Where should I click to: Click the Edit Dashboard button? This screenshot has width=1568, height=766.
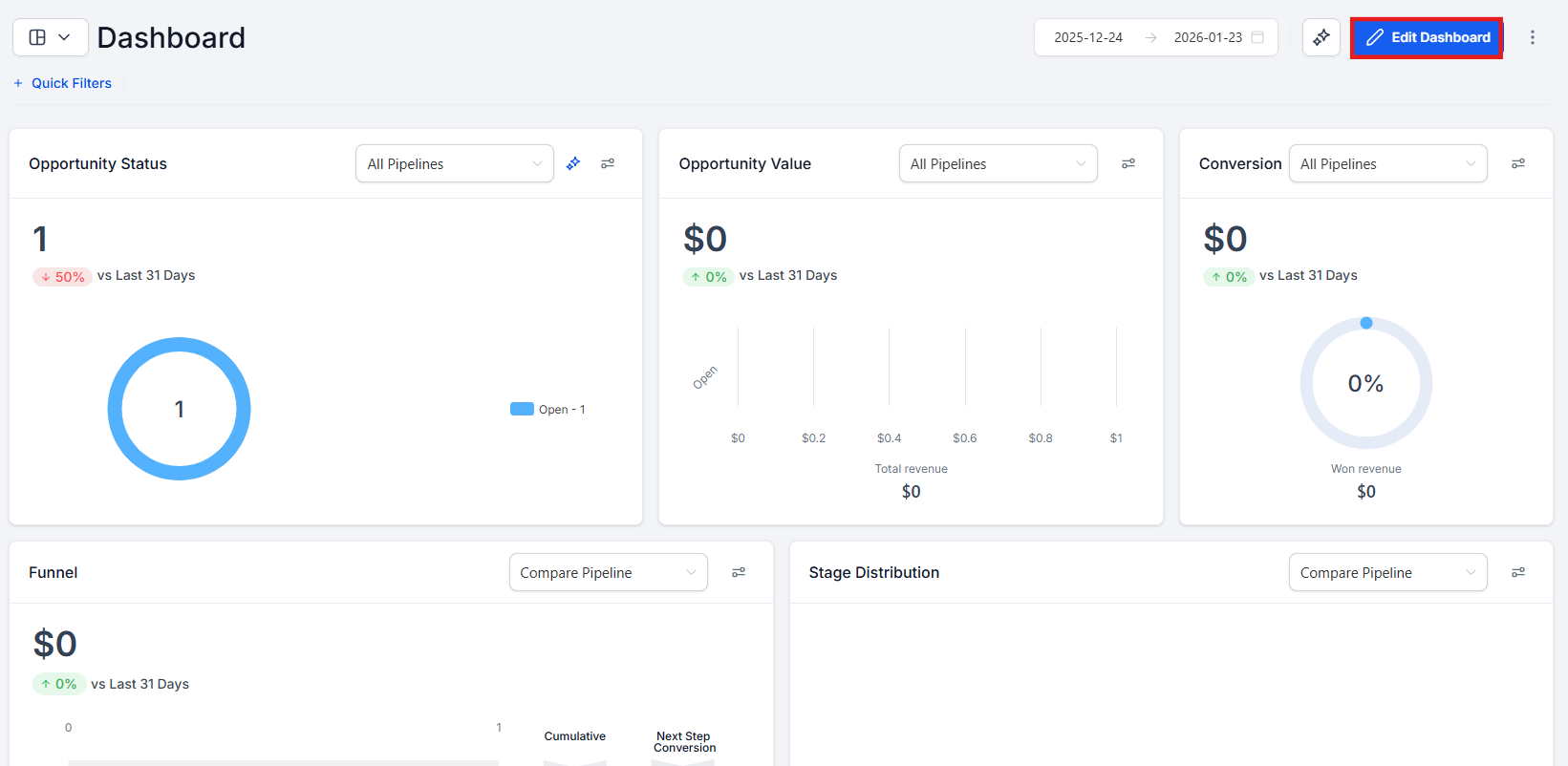tap(1427, 37)
